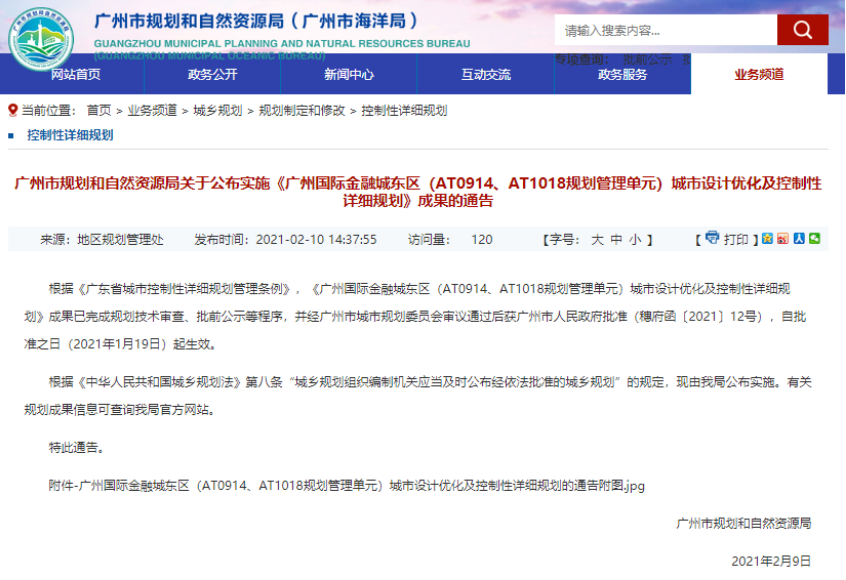Click the 打印 print link
This screenshot has width=846, height=580.
pyautogui.click(x=736, y=240)
